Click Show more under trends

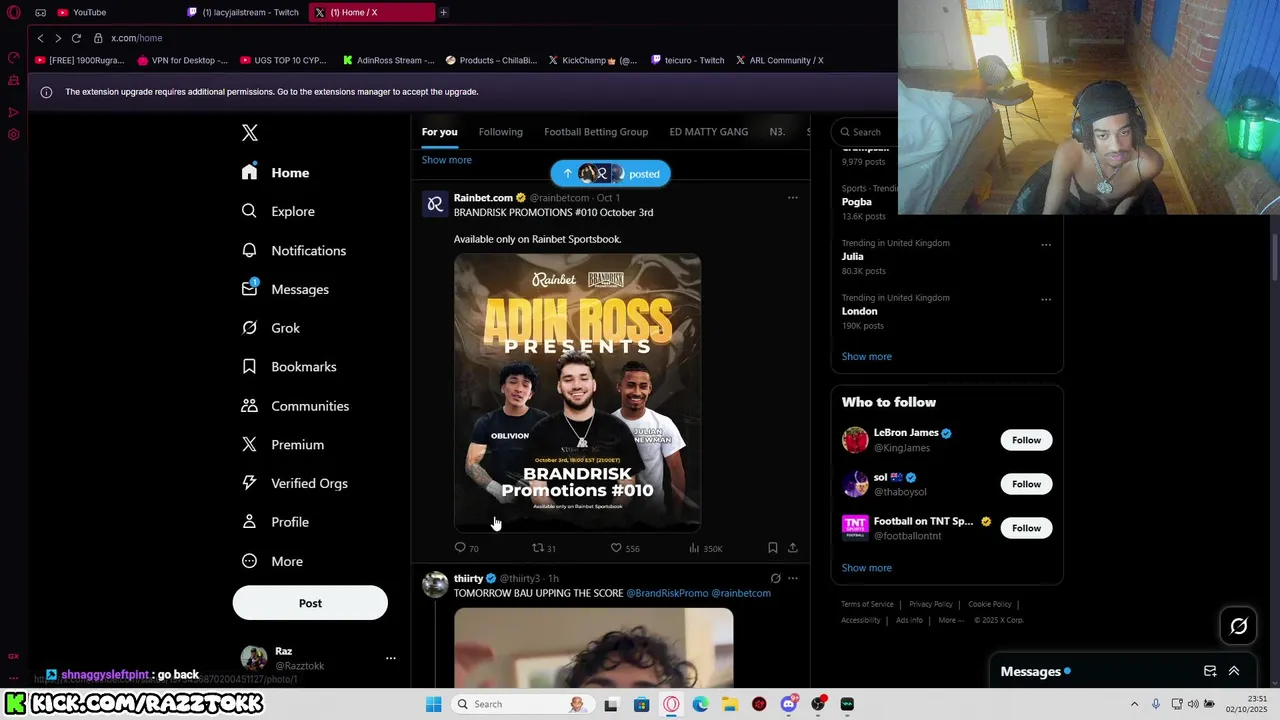(866, 357)
